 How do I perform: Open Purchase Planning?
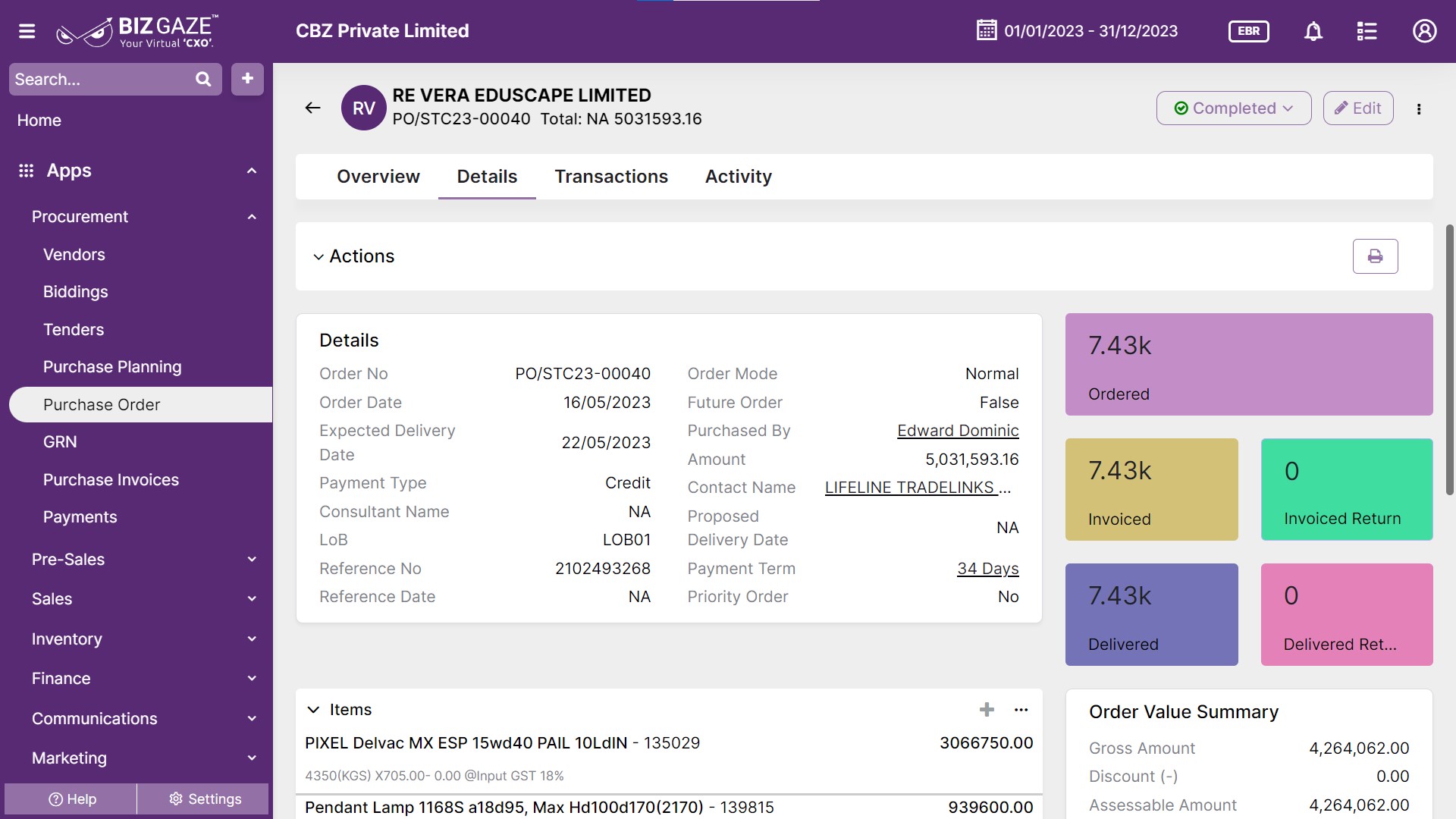click(112, 367)
